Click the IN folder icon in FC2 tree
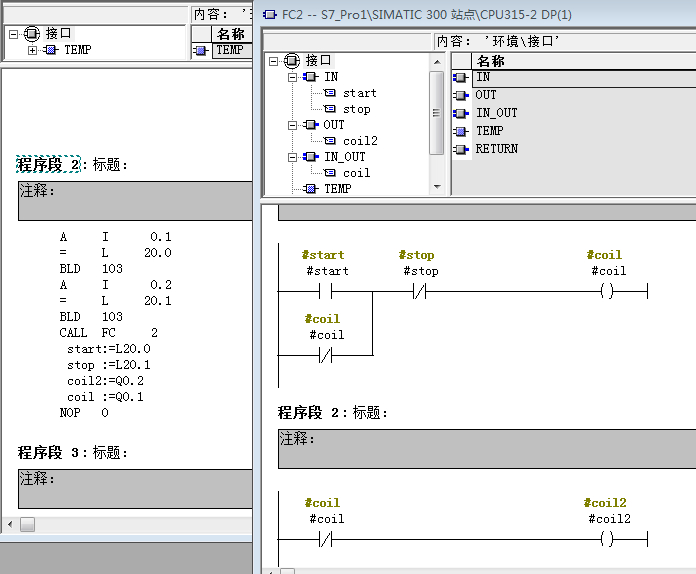The height and width of the screenshot is (574, 696). [x=311, y=77]
